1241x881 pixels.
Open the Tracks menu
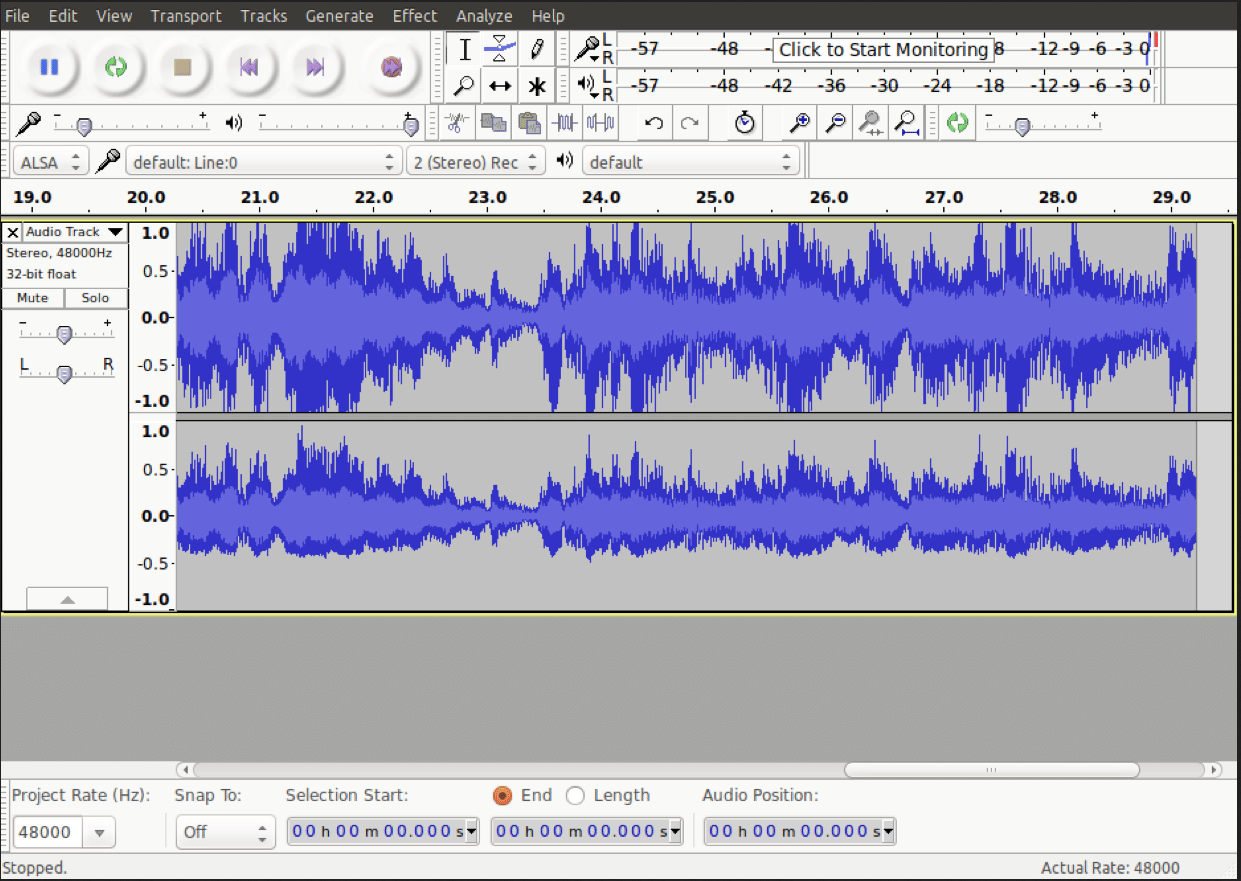tap(264, 16)
